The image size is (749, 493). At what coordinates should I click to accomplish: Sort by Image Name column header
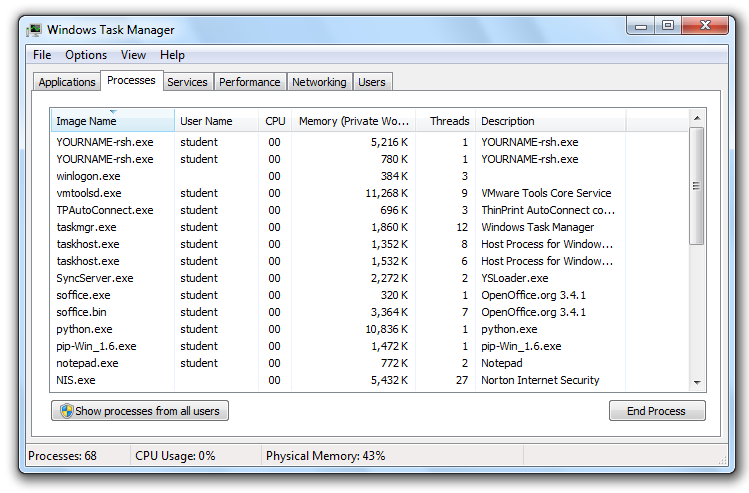113,121
